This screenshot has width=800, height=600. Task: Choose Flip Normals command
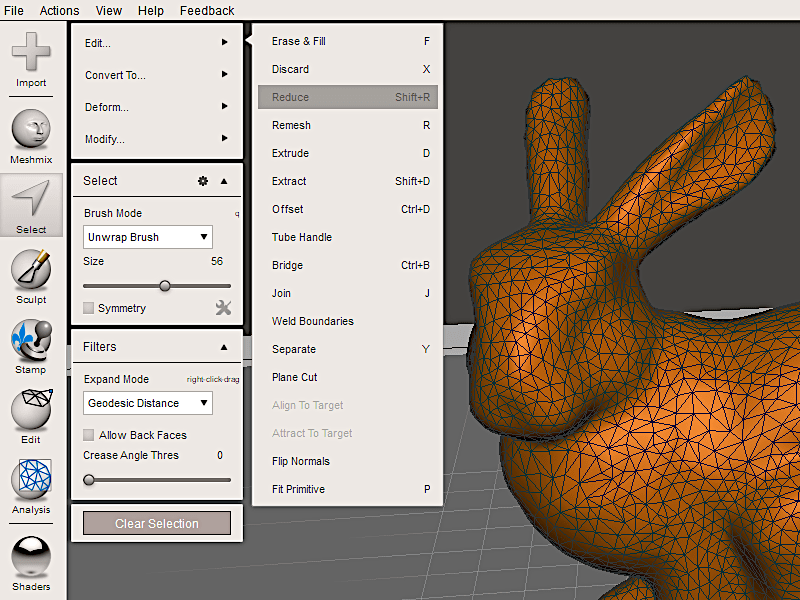(x=348, y=461)
